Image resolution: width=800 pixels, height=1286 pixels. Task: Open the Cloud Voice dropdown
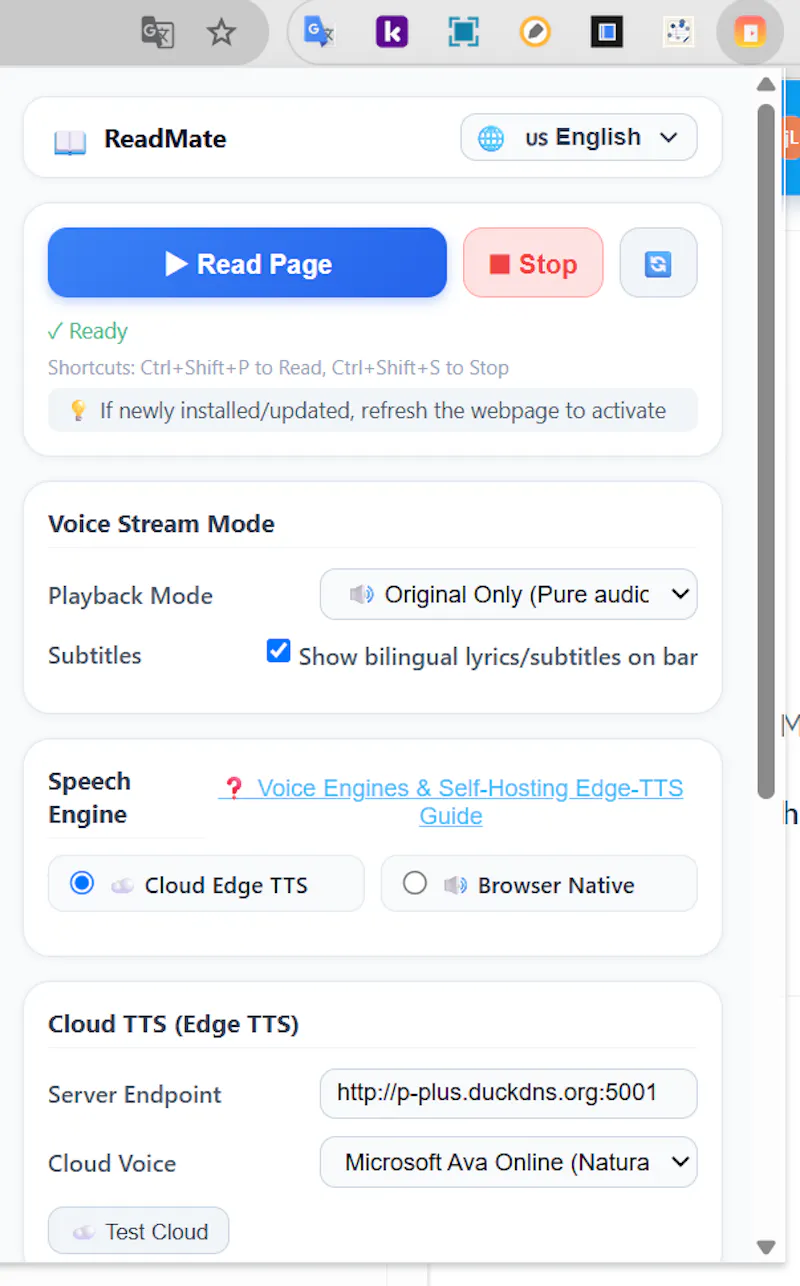pyautogui.click(x=508, y=1162)
